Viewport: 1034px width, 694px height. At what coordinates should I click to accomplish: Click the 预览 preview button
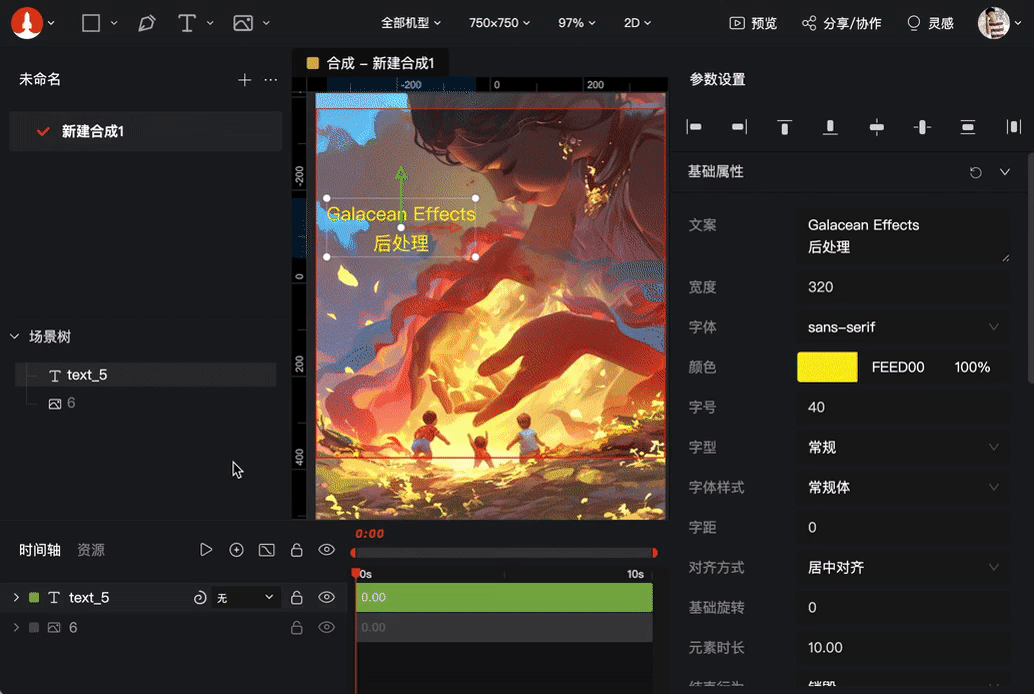tap(753, 23)
